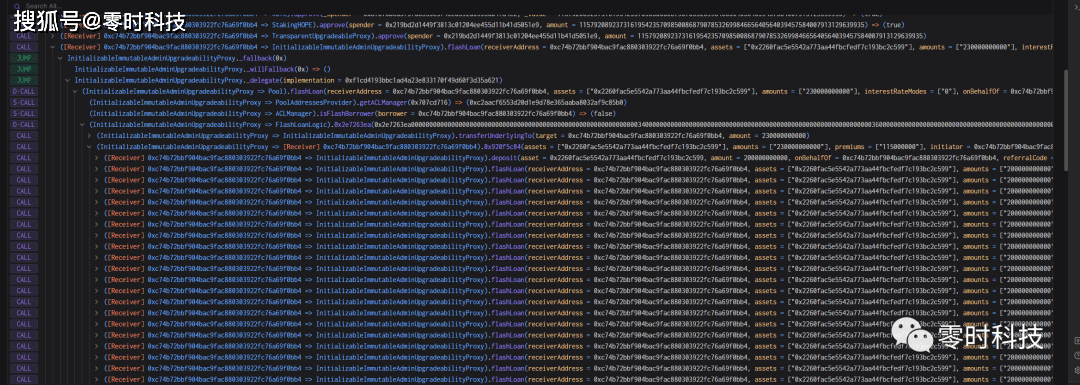
Task: Click D-CALL badge of FlashLoanLogic row
Action: 23,124
